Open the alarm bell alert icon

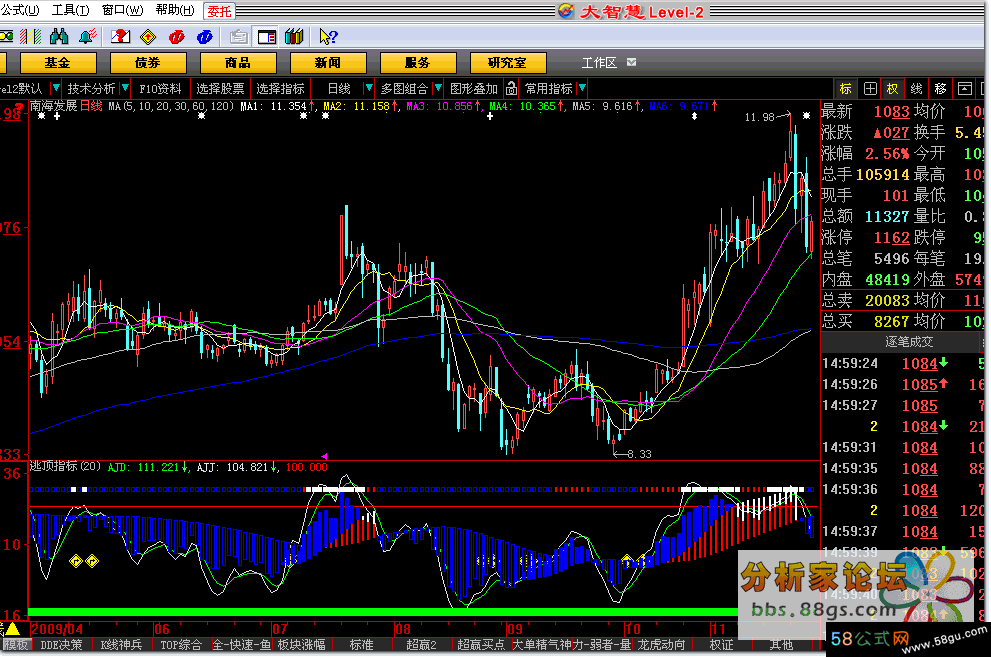click(x=88, y=37)
